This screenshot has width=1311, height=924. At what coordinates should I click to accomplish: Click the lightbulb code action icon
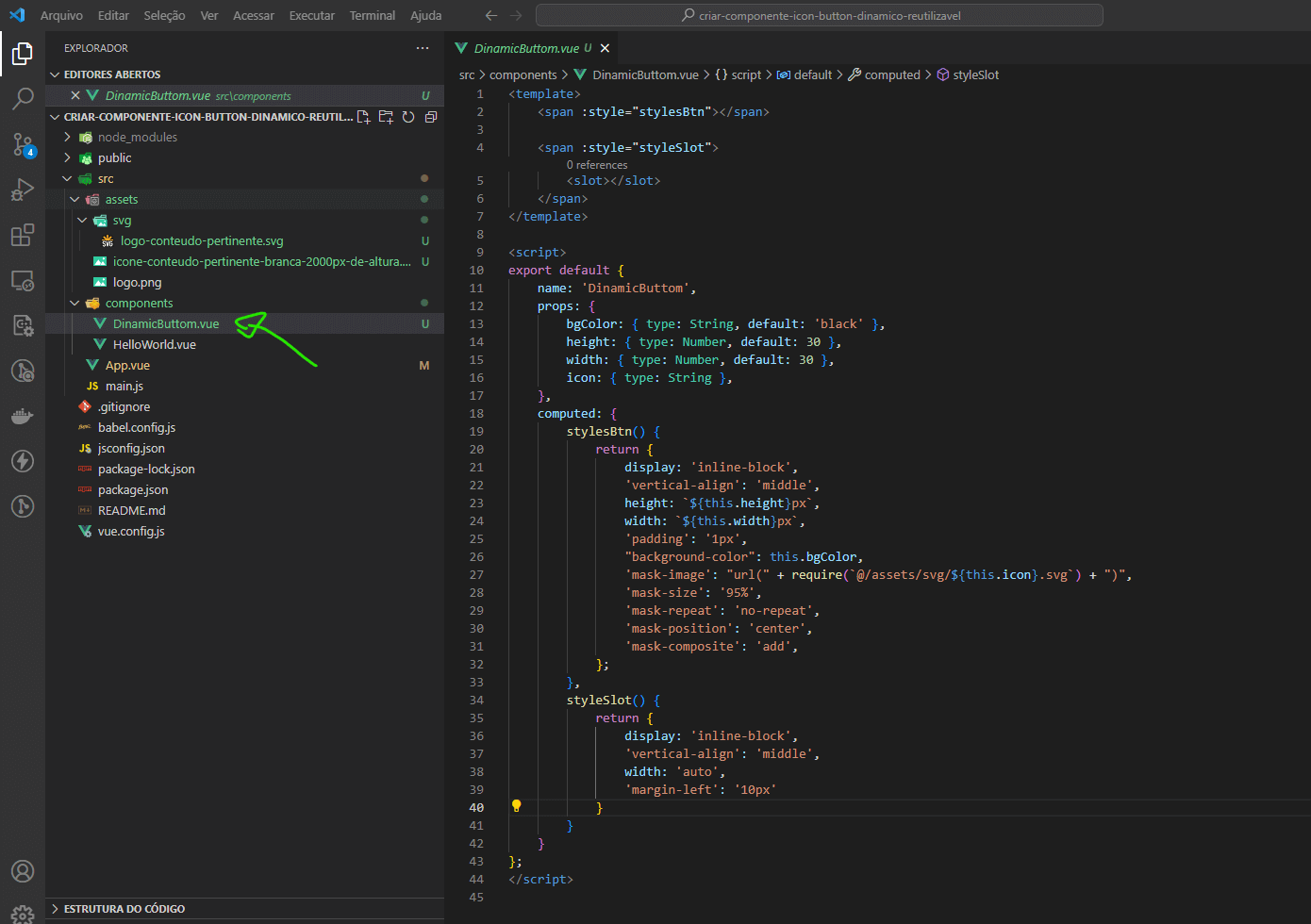[x=516, y=806]
